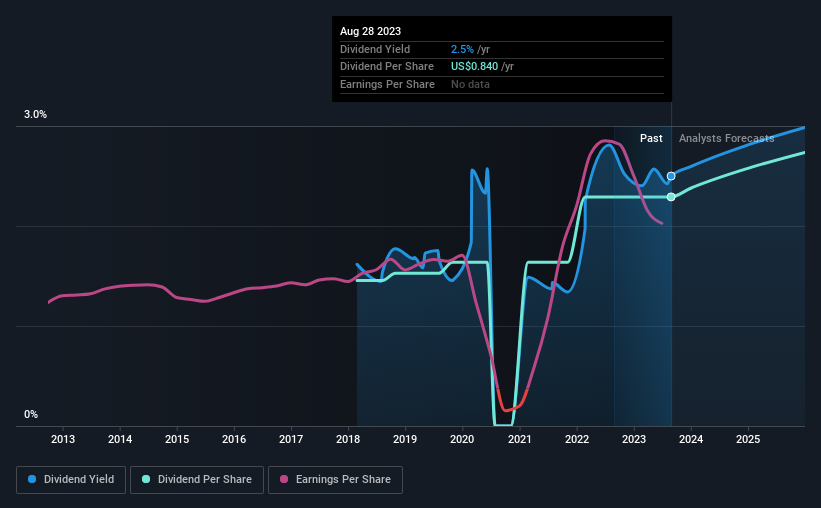Click the red negative earnings line segment
Viewport: 821px width, 508px height.
509,408
